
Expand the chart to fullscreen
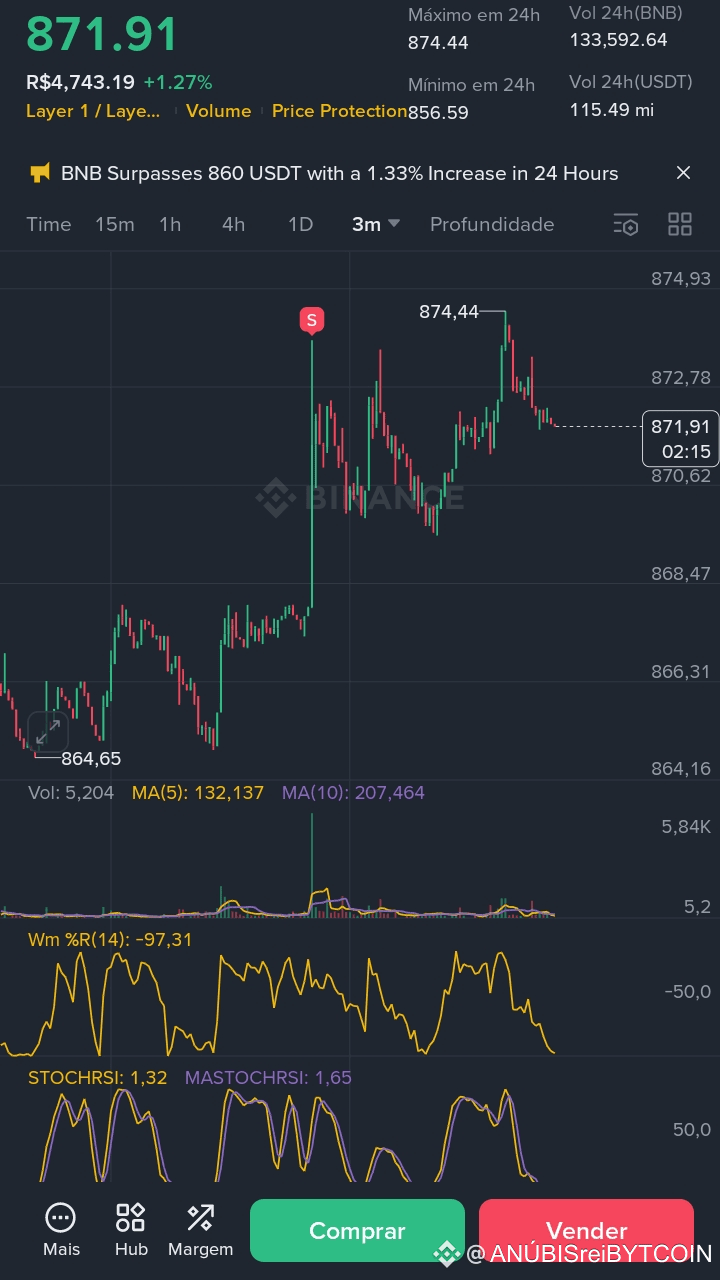click(47, 732)
